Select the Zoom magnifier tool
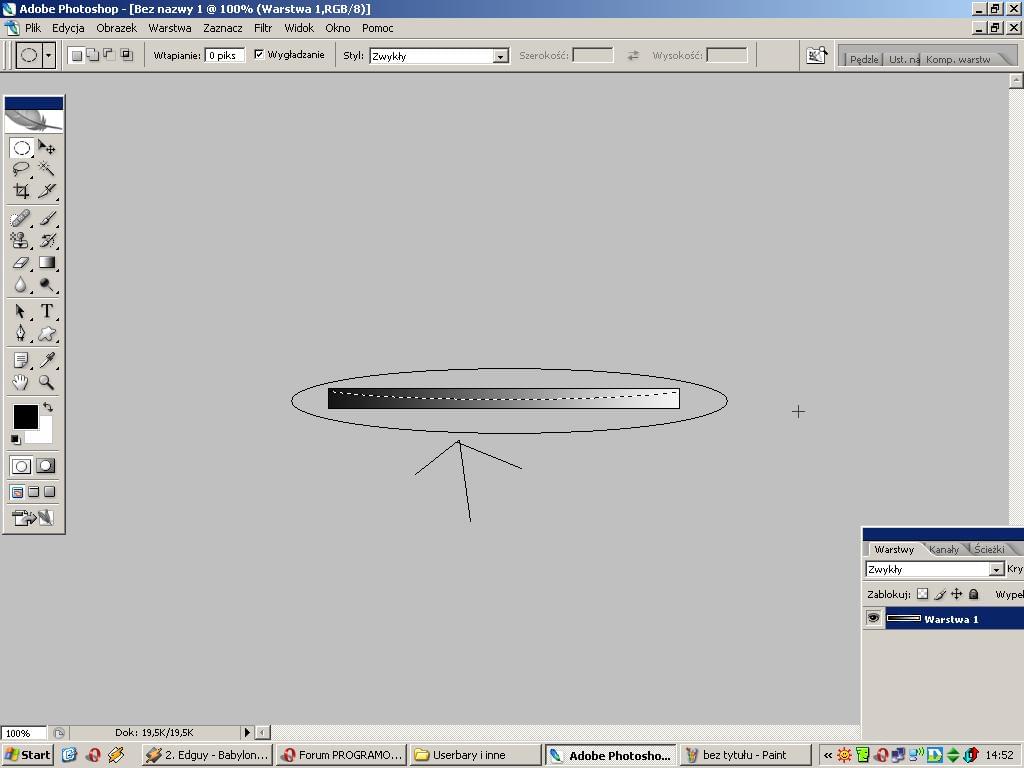1024x768 pixels. point(46,382)
